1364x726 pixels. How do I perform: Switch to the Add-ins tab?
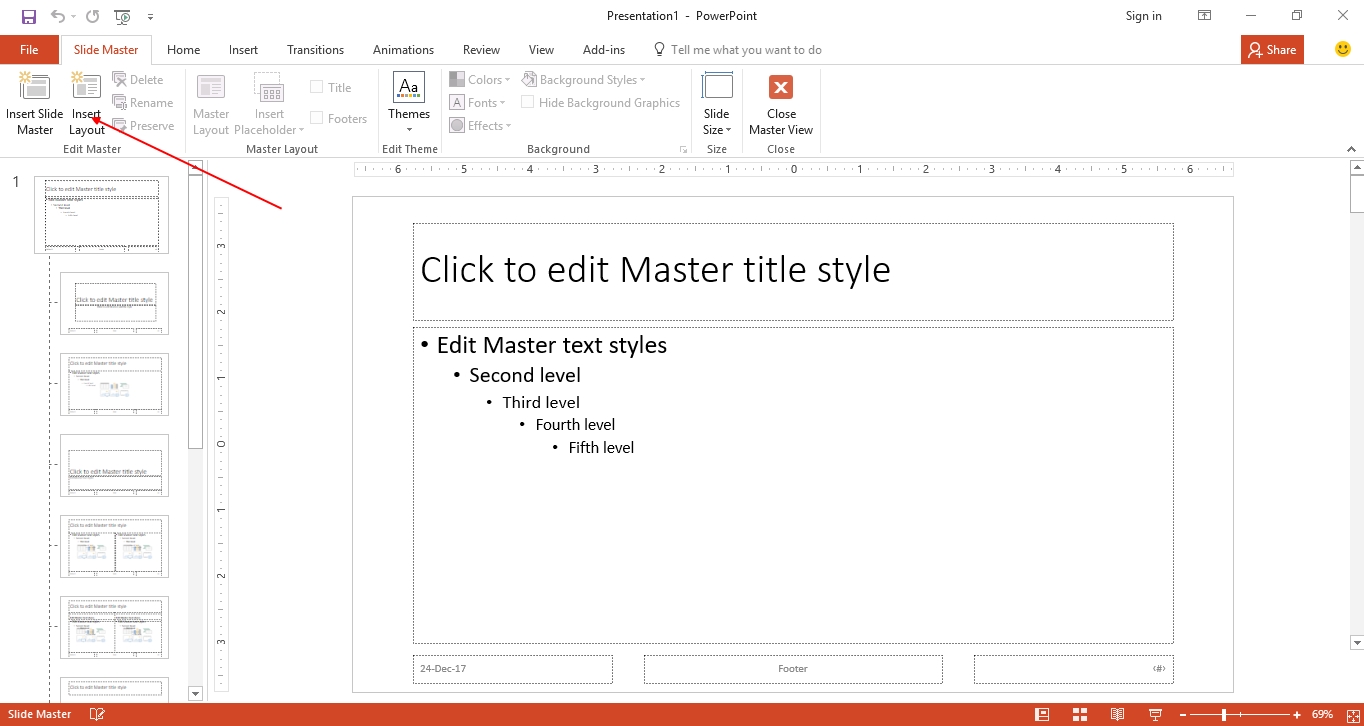click(x=604, y=50)
